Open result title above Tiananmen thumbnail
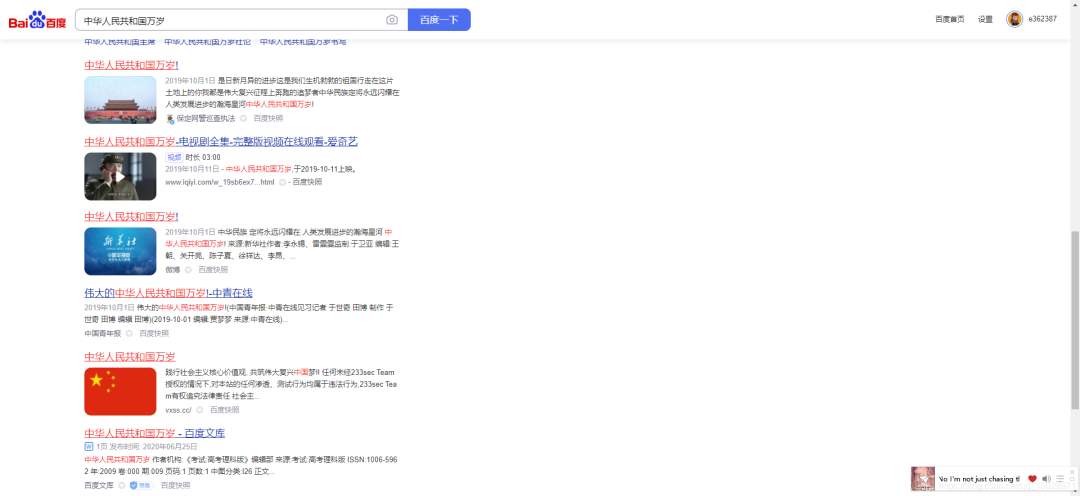This screenshot has width=1080, height=496. pos(132,65)
